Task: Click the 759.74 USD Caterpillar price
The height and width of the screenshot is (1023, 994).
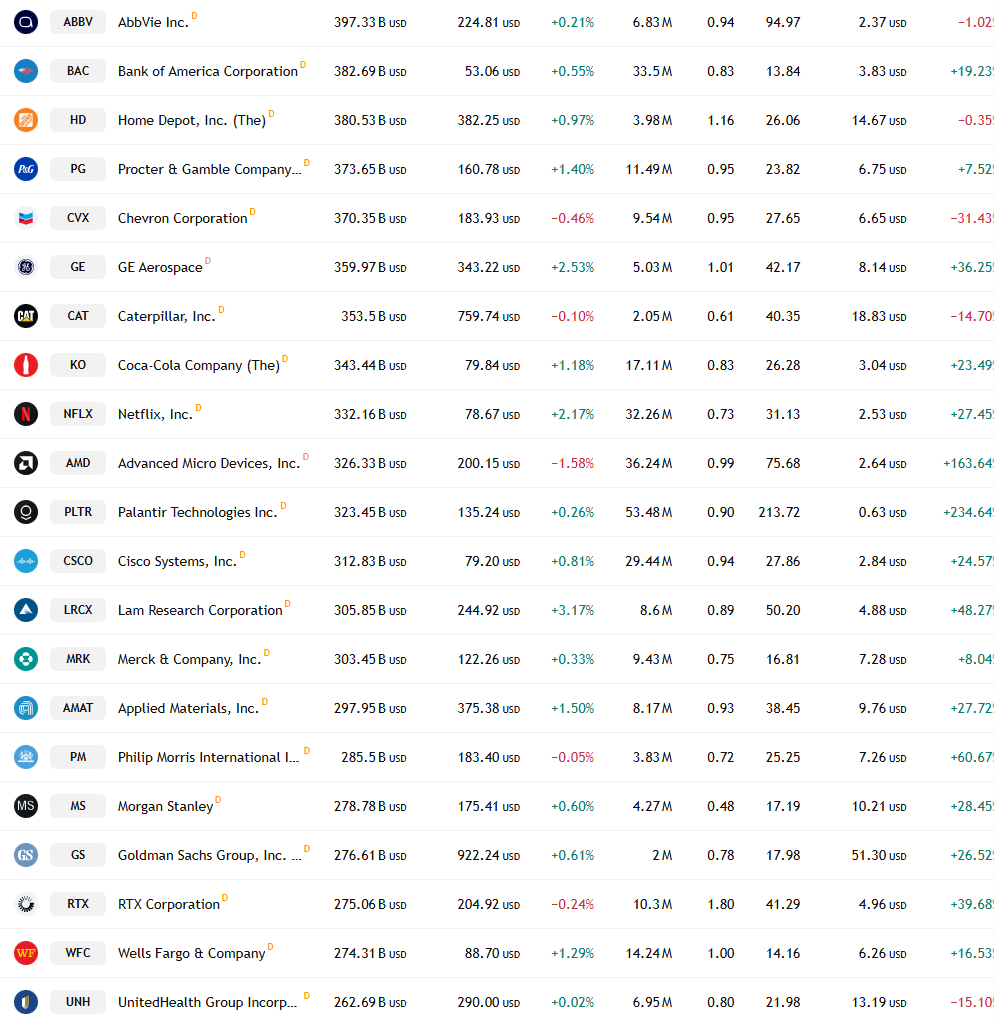Action: [489, 316]
